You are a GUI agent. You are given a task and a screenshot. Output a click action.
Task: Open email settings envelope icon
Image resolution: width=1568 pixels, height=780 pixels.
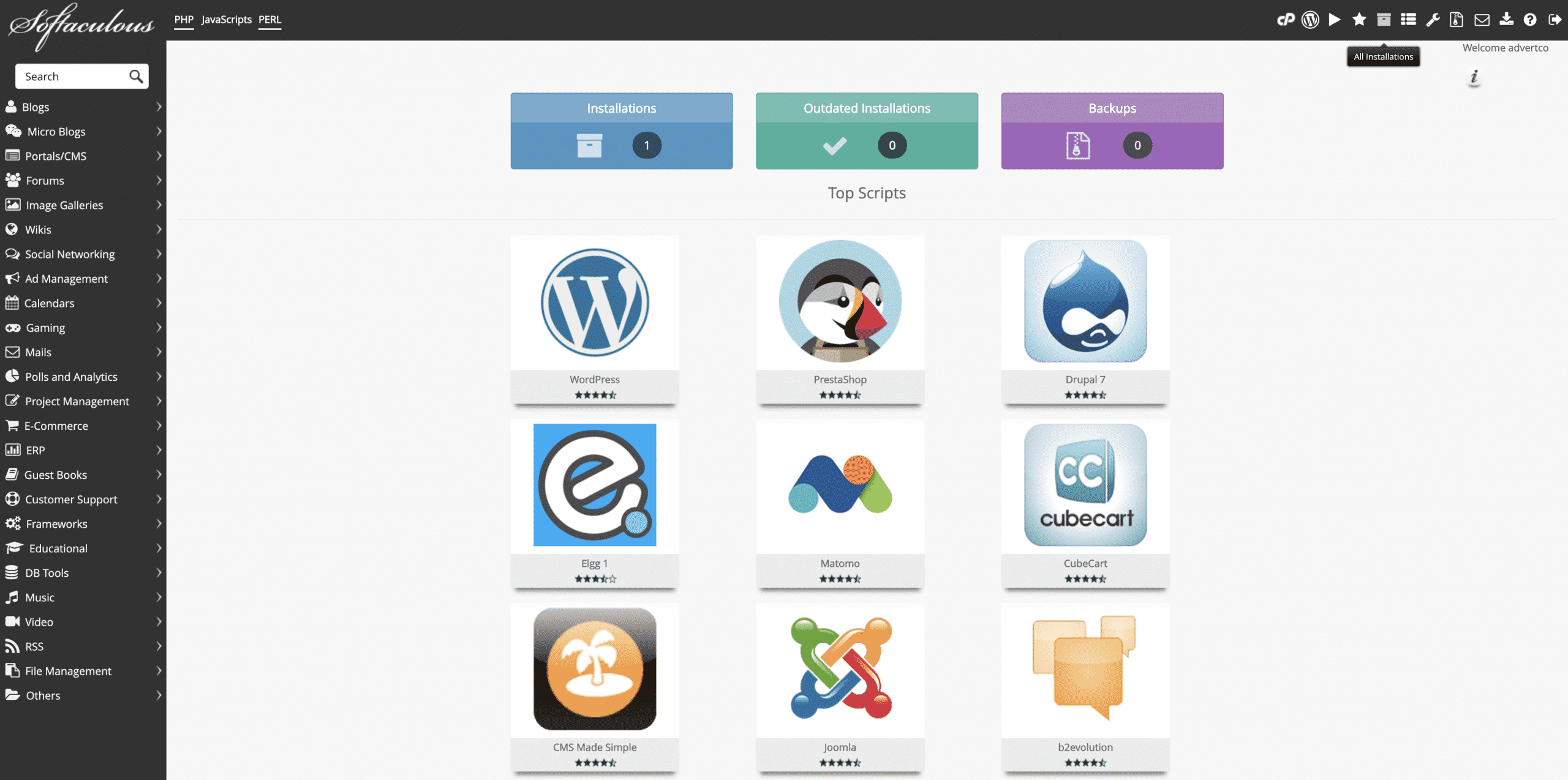[x=1482, y=20]
